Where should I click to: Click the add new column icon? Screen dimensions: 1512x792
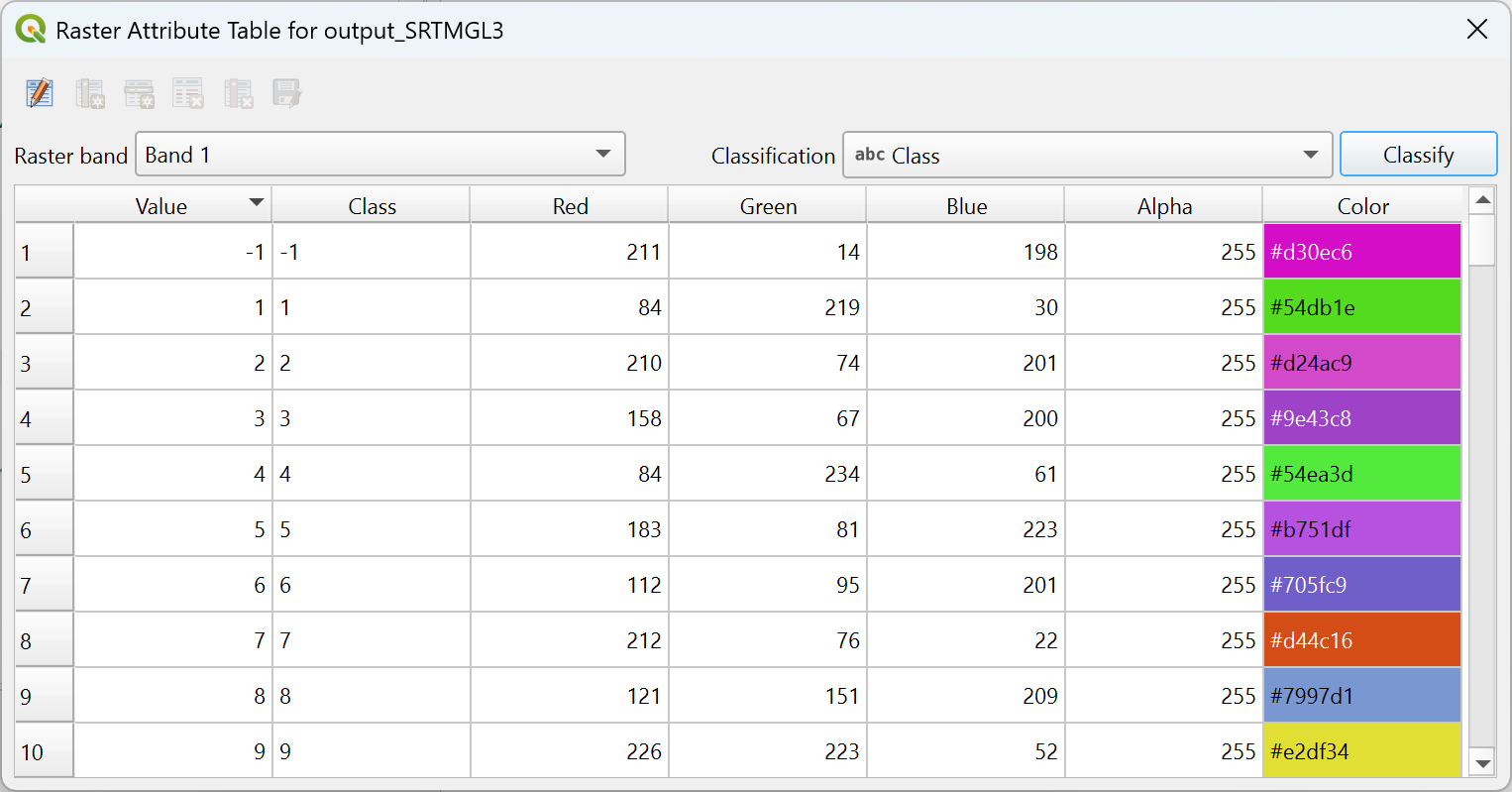tap(89, 93)
